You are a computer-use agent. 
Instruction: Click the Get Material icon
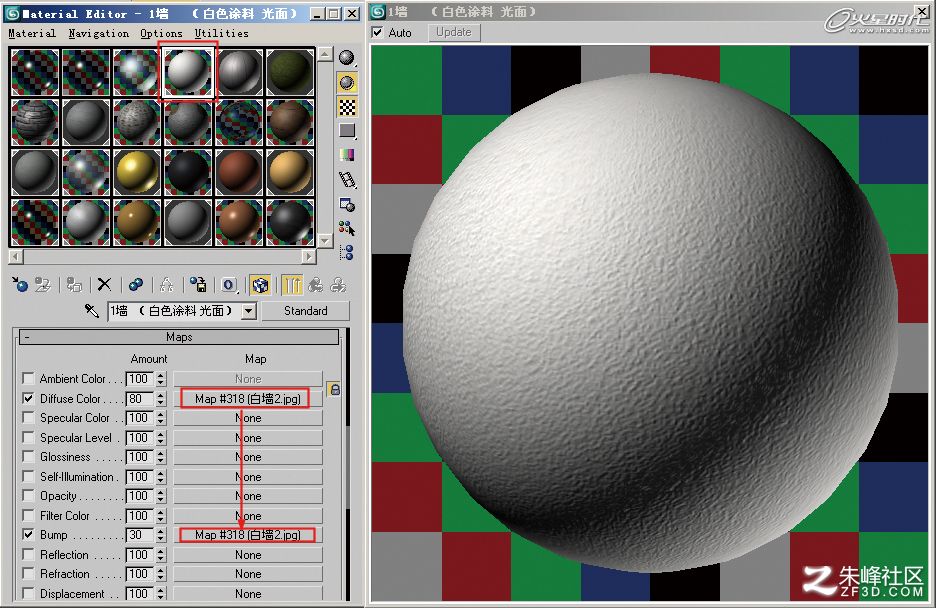pos(20,285)
